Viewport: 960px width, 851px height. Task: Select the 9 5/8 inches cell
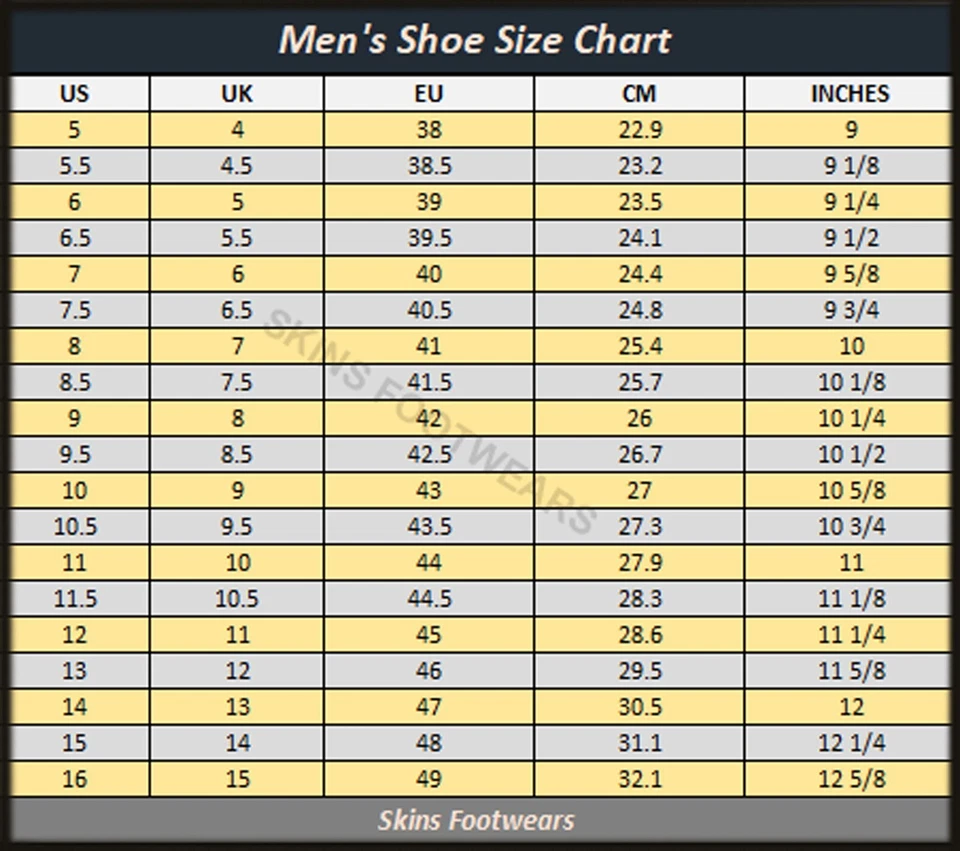click(x=851, y=274)
